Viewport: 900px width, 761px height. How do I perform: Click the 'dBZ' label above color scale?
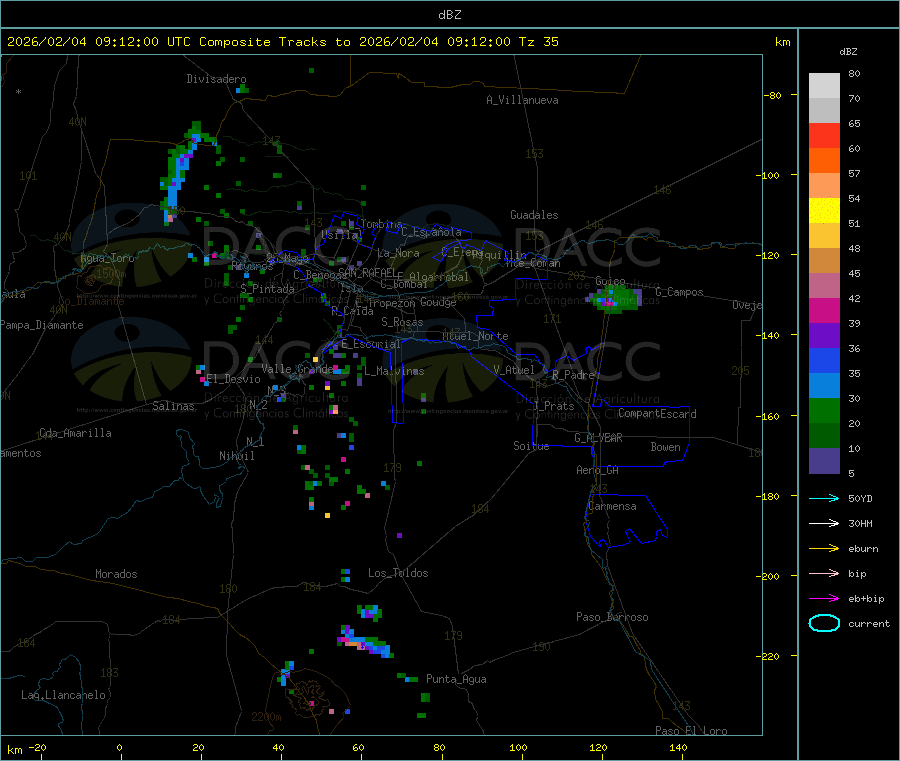(x=848, y=52)
